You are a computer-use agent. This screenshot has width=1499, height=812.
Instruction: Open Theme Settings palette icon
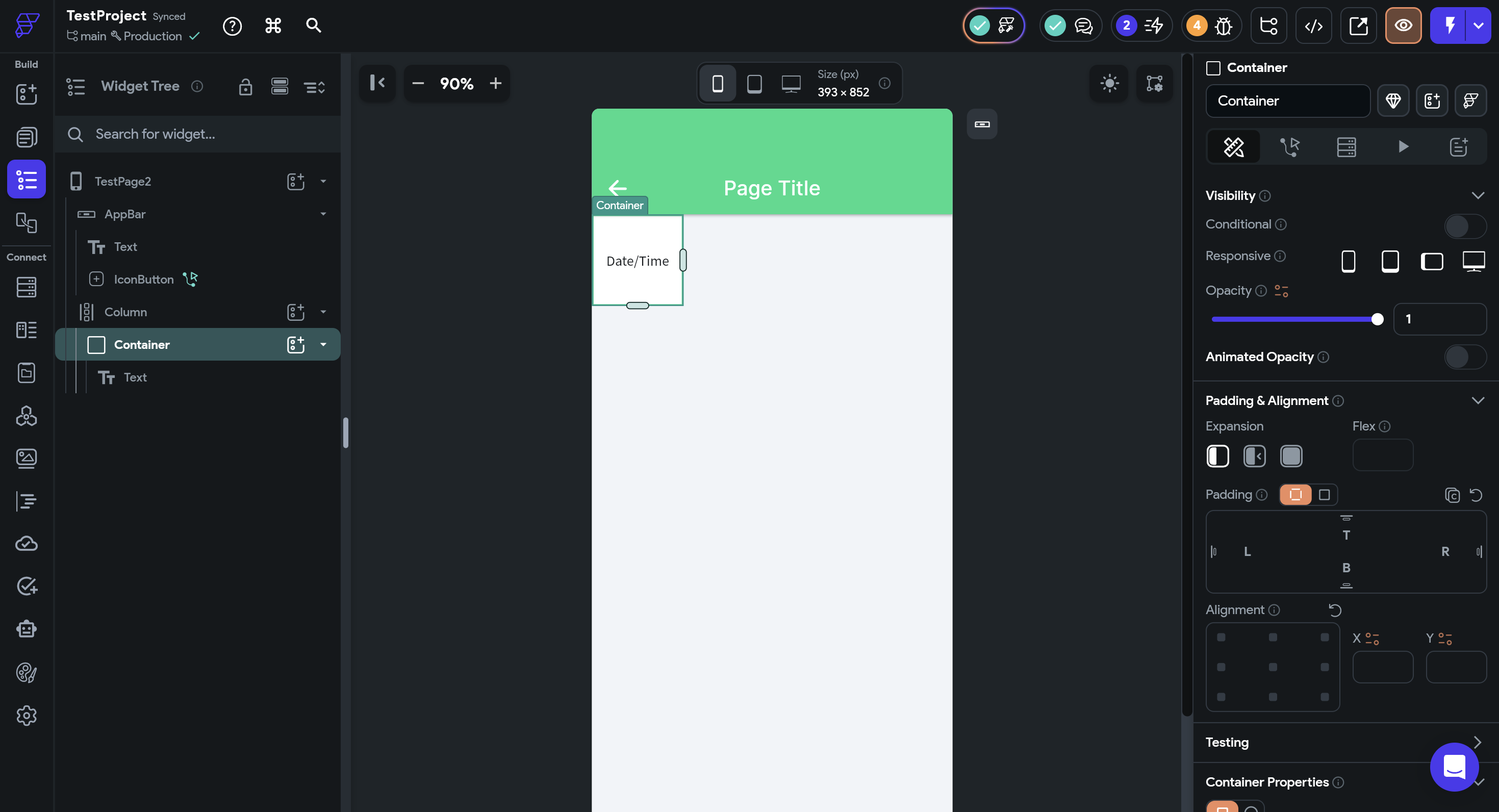coord(26,672)
